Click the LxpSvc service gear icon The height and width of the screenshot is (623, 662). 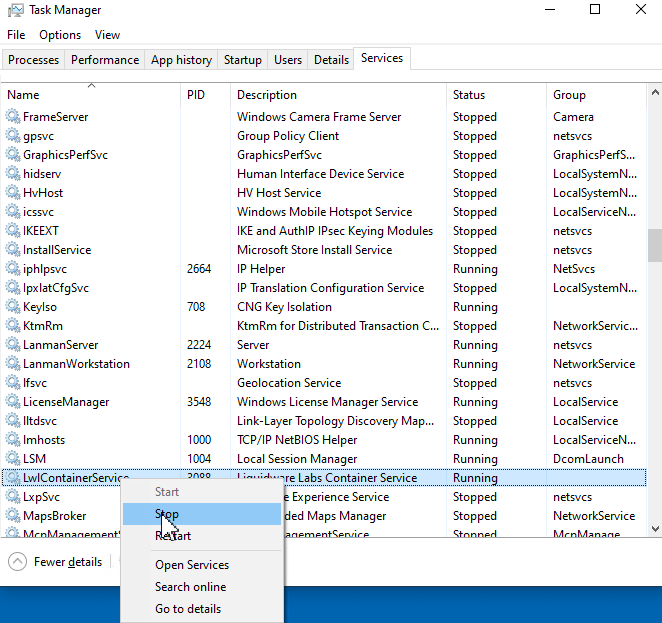pyautogui.click(x=13, y=496)
